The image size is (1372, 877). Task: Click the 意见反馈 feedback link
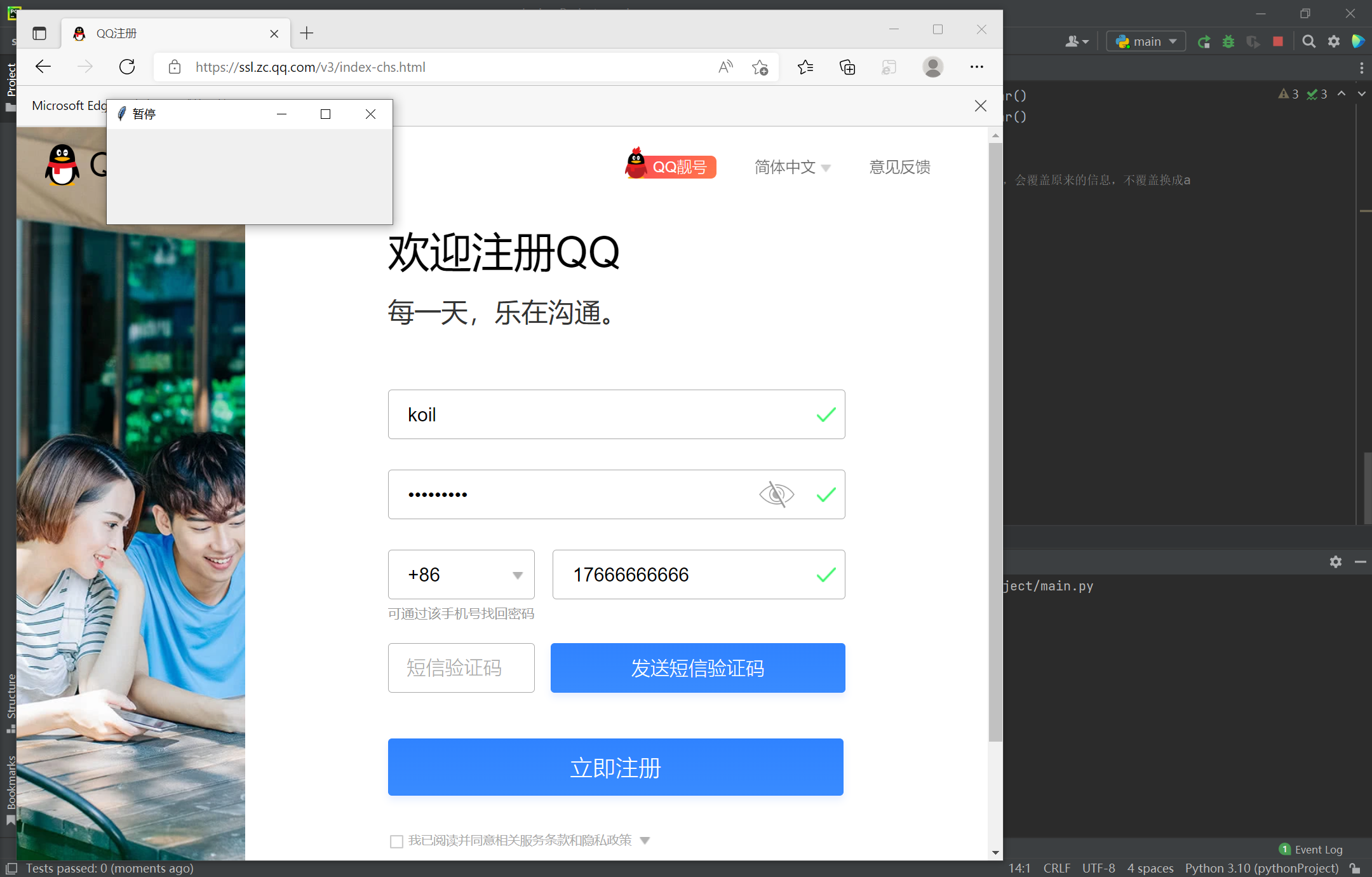pos(899,167)
